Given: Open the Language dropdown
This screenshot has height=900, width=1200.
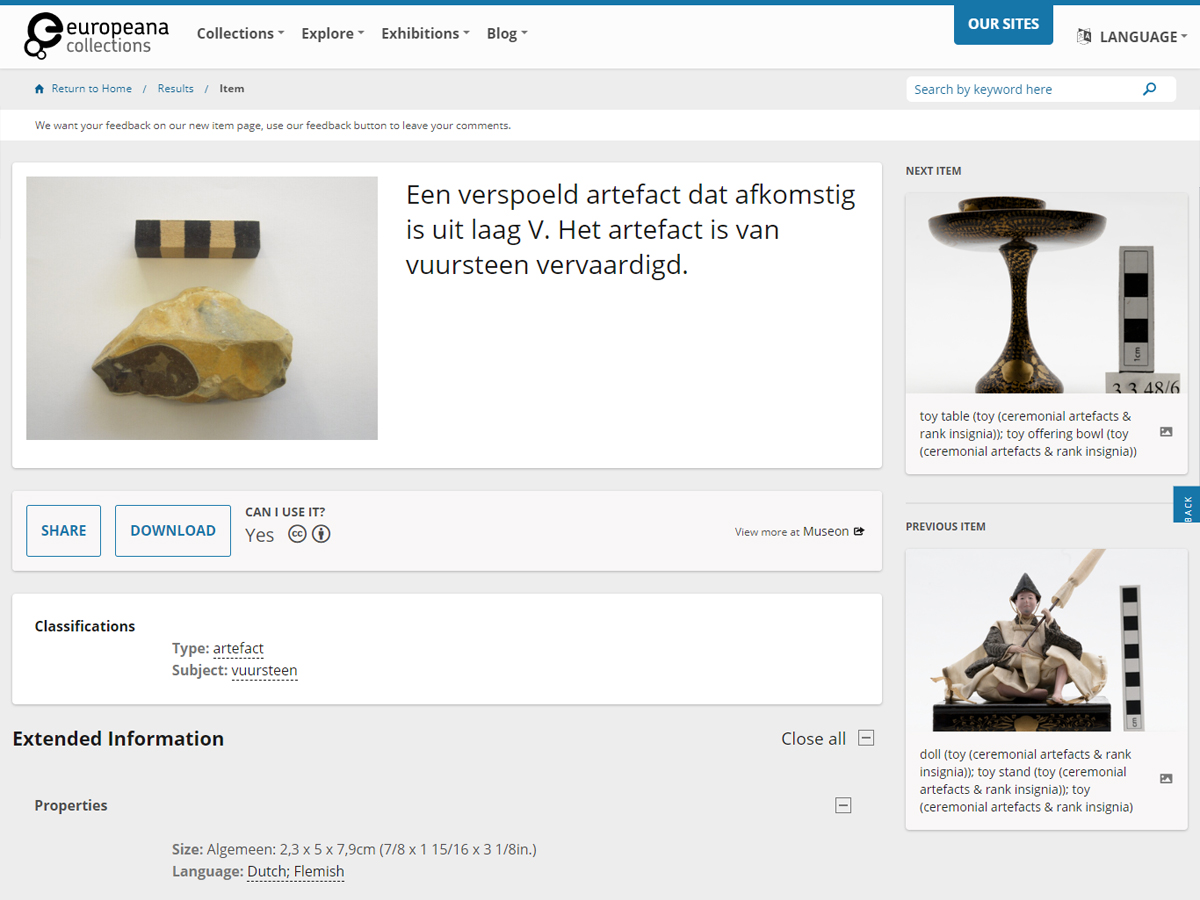Looking at the screenshot, I should (x=1133, y=37).
